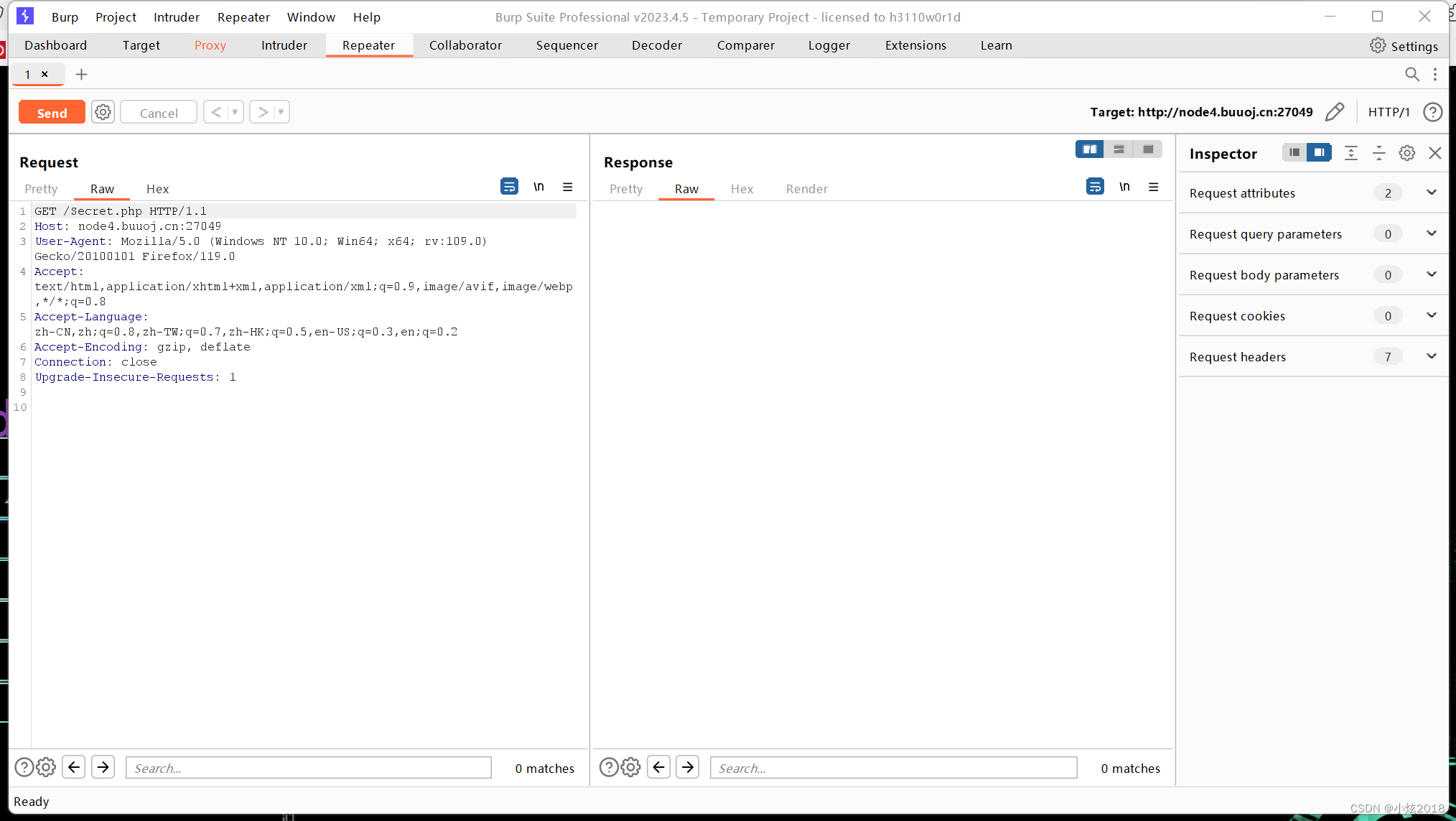
Task: Open the Window menu
Action: 311,17
